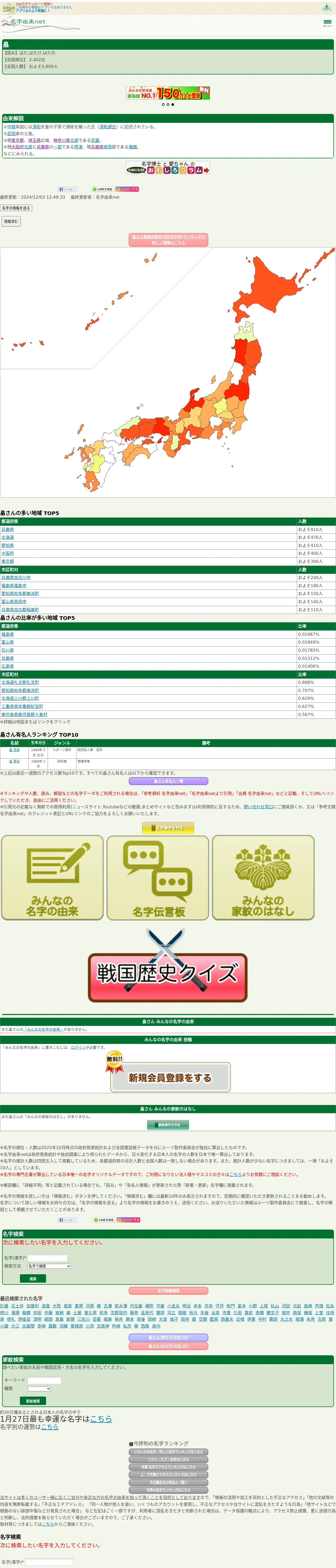Open the 清和源氏 link in 由来解説
336x1568 pixels.
[107, 127]
